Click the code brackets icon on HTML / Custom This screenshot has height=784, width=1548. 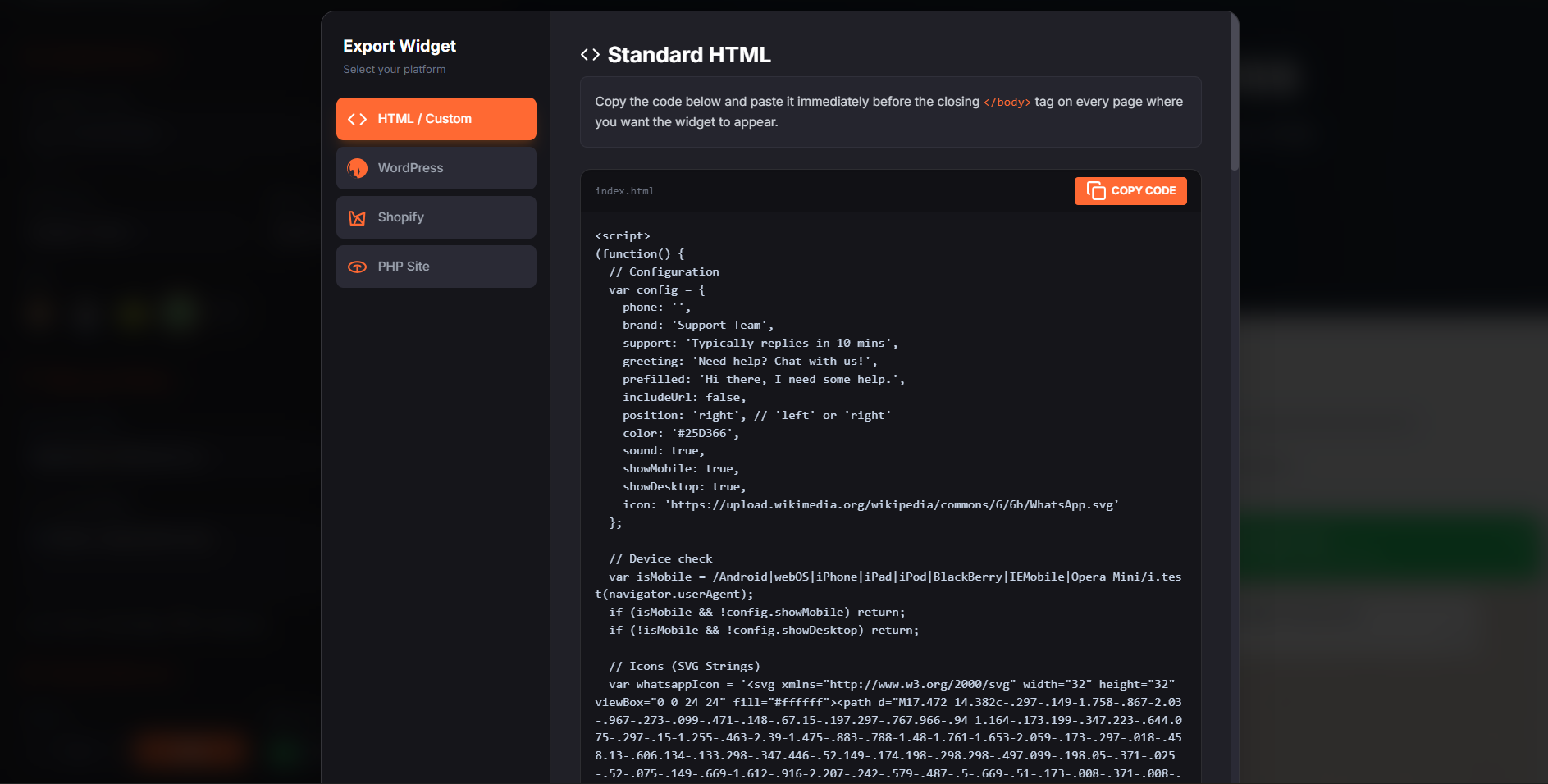click(x=357, y=119)
